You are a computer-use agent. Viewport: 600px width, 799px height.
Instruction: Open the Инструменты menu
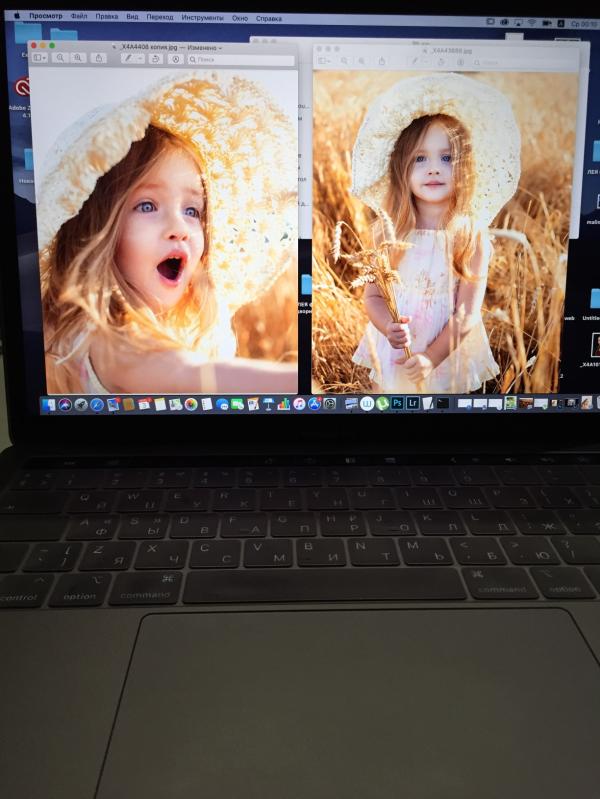coord(202,18)
